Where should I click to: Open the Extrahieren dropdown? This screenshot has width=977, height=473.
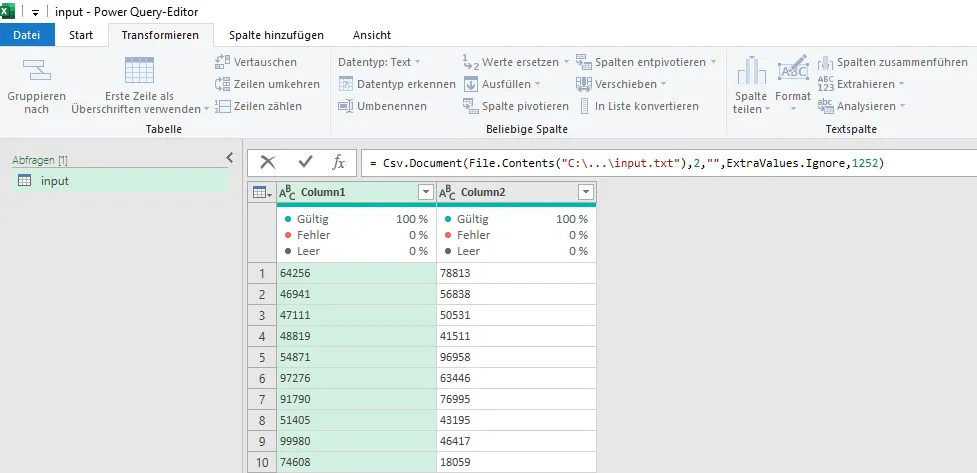pos(861,84)
